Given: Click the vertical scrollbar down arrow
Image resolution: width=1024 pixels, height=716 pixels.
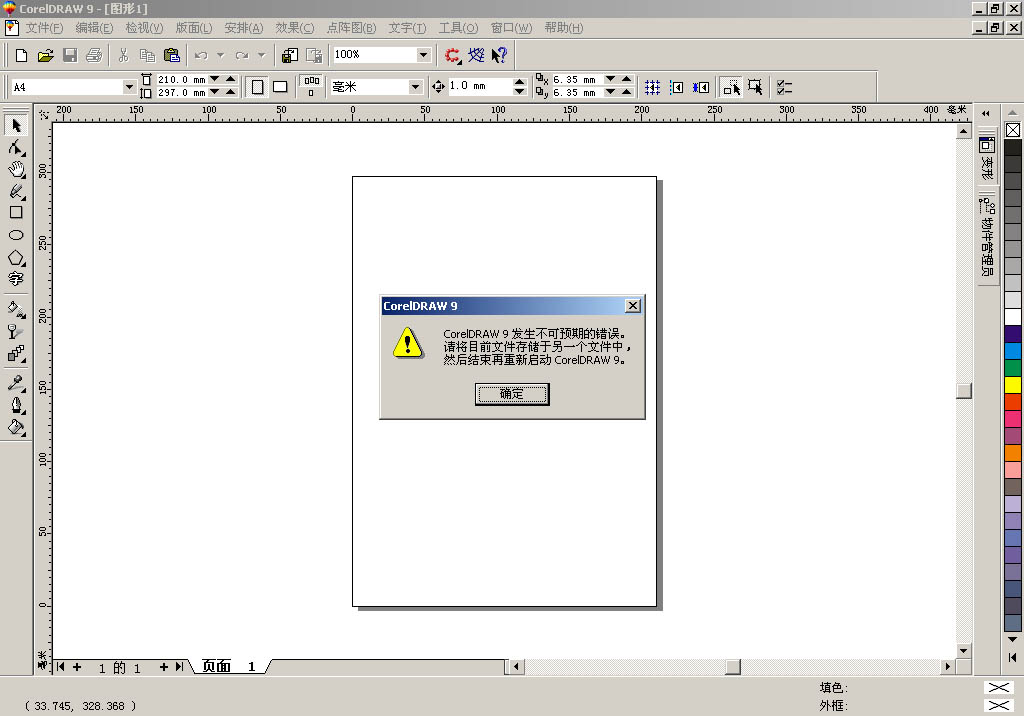Looking at the screenshot, I should coord(963,651).
